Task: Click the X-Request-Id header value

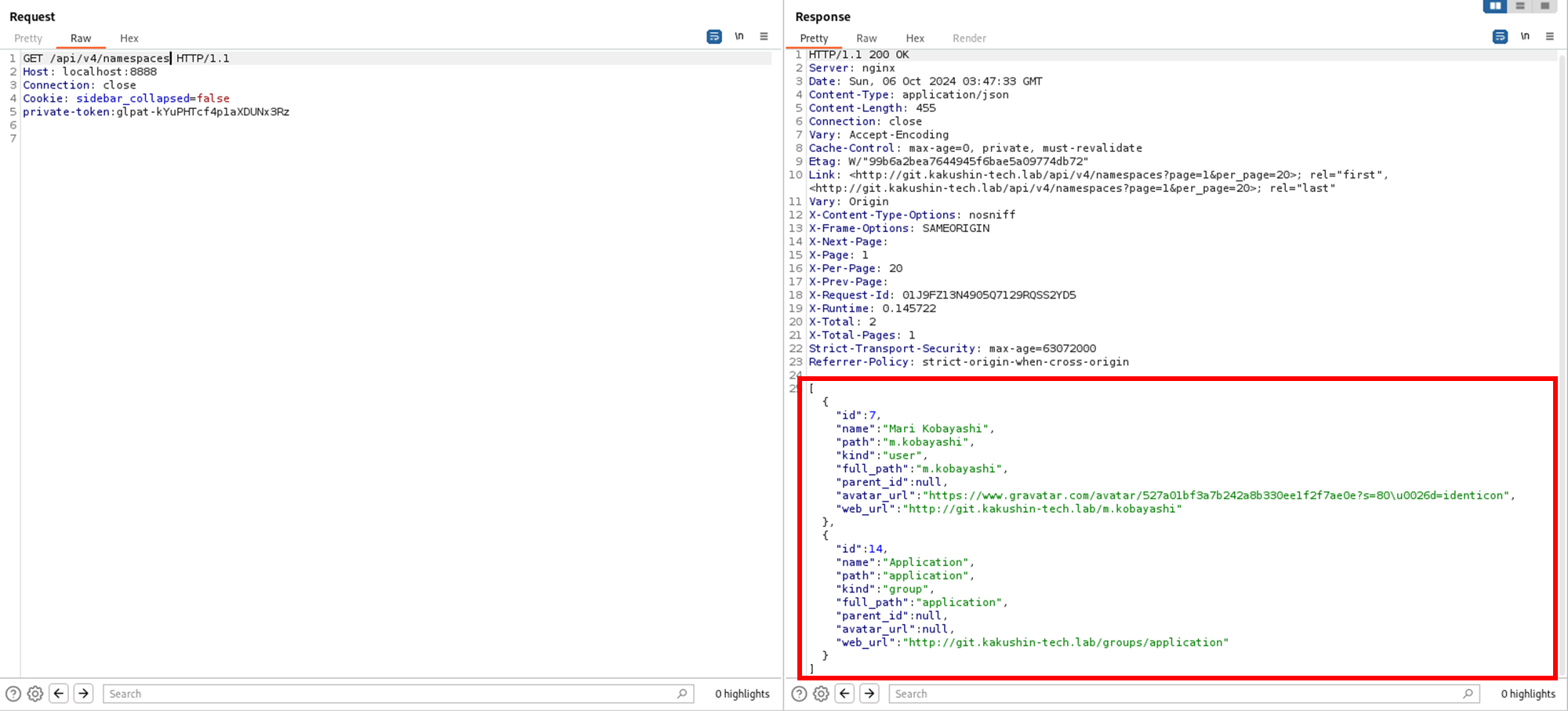Action: (989, 295)
